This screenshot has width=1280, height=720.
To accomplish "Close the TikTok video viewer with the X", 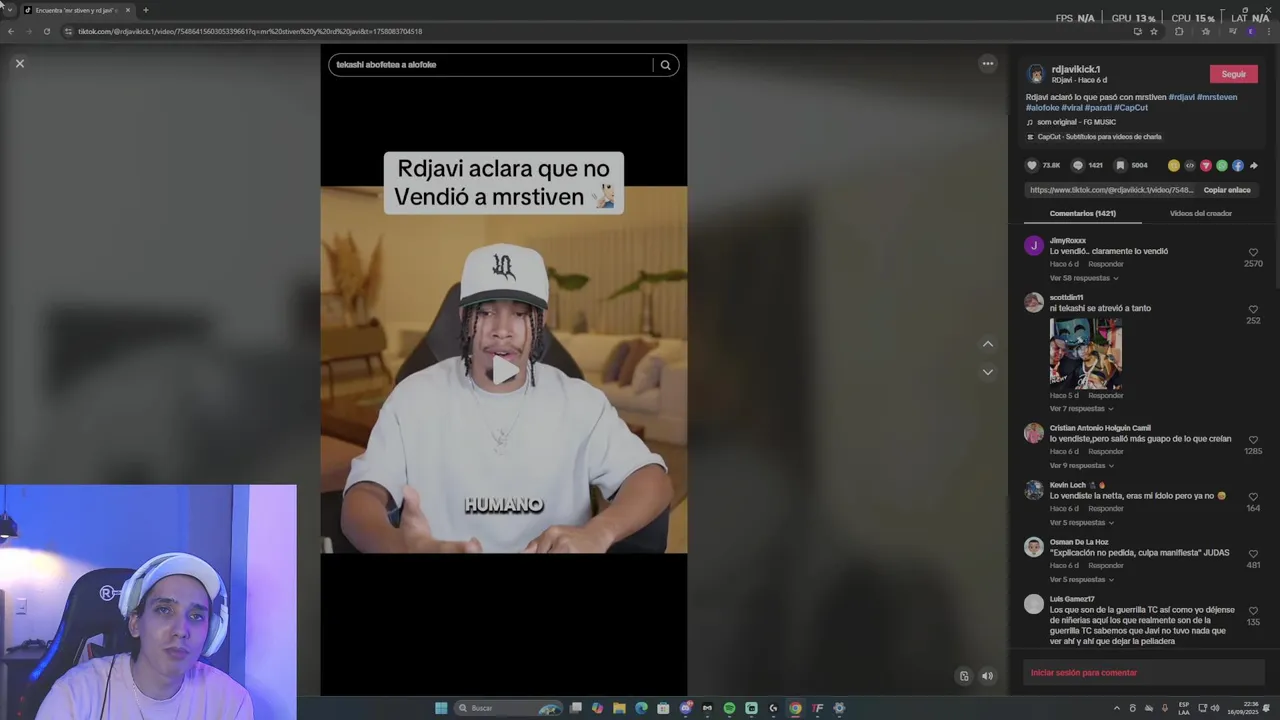I will pyautogui.click(x=19, y=64).
